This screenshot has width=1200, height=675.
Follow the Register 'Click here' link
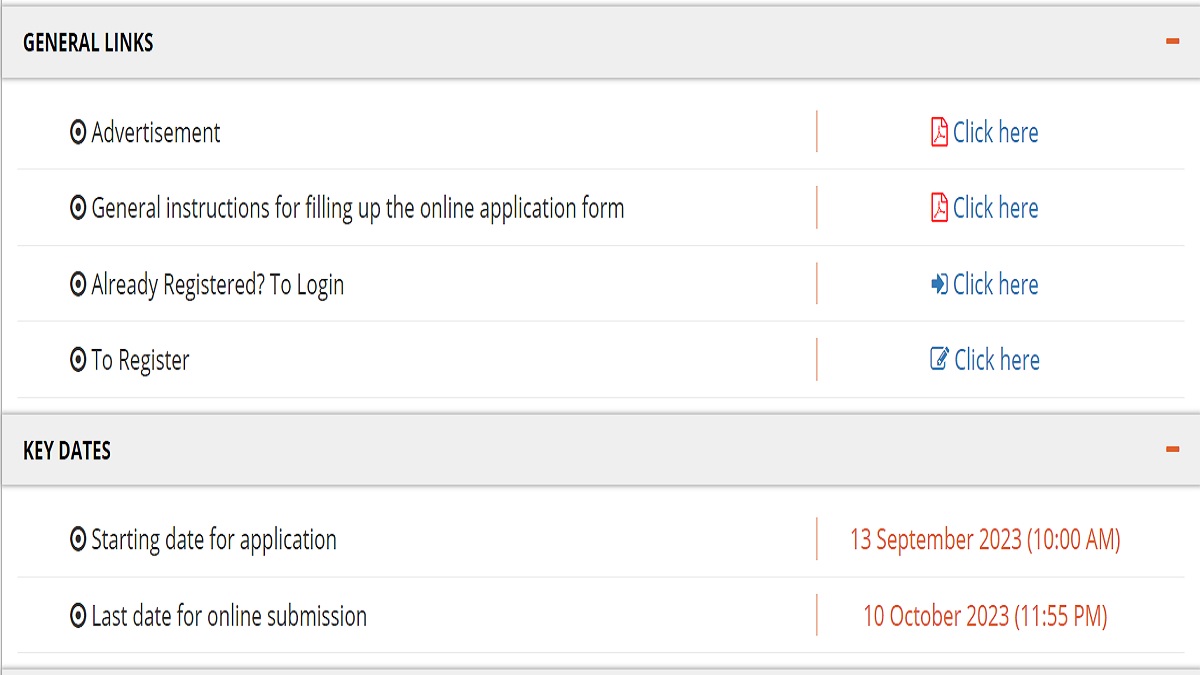click(x=997, y=359)
